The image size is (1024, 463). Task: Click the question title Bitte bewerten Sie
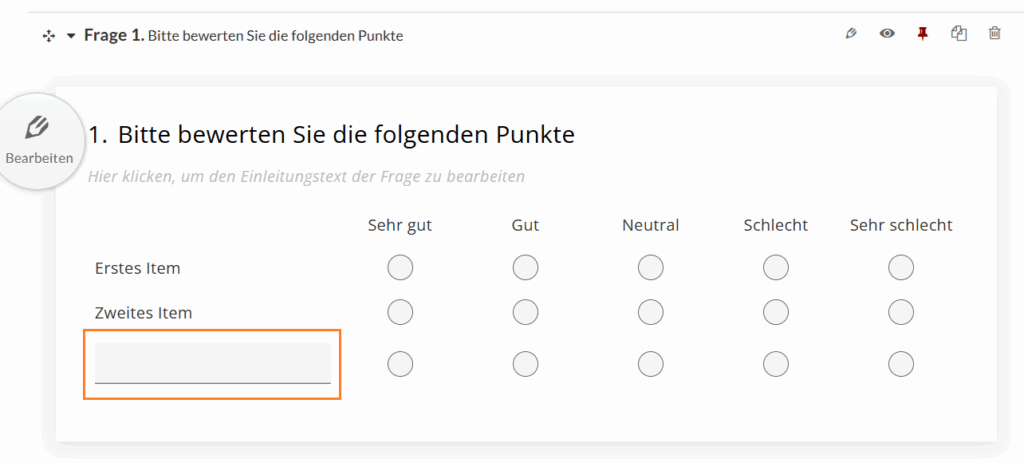pos(331,134)
